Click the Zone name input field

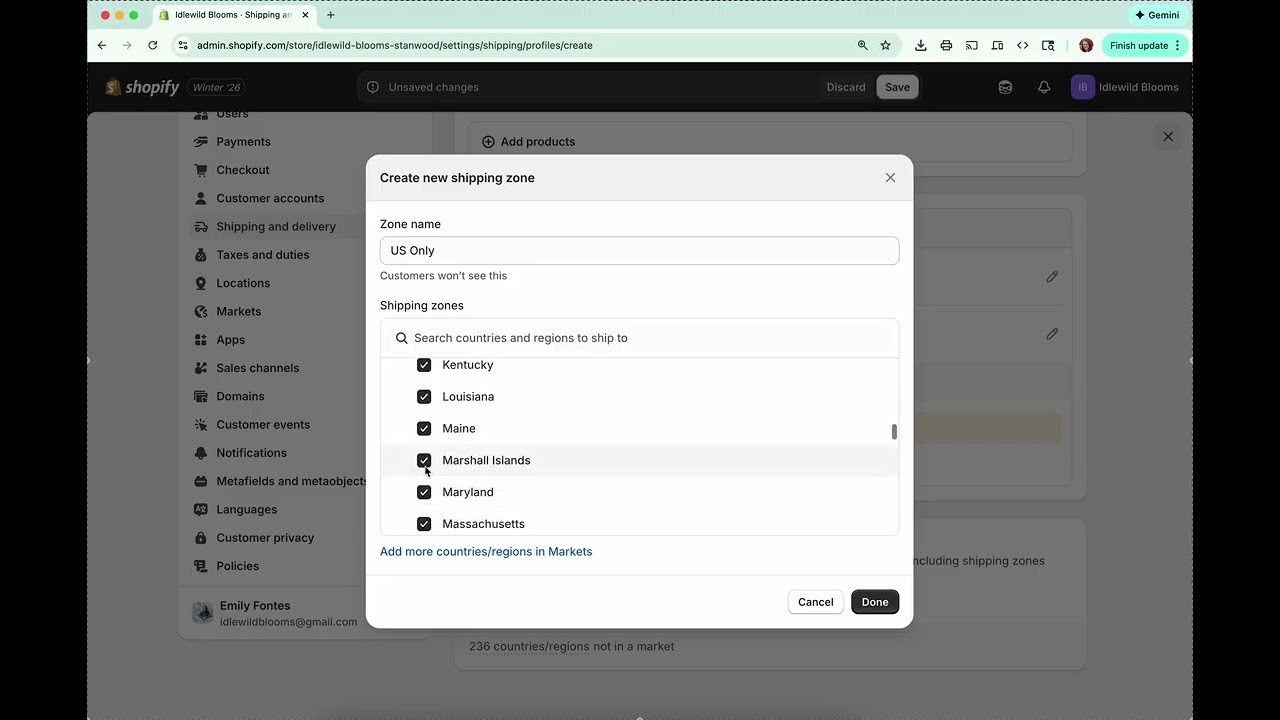coord(639,251)
